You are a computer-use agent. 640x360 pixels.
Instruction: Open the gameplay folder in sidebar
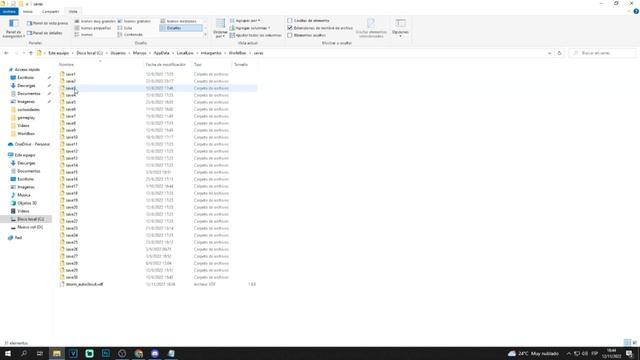tap(26, 118)
